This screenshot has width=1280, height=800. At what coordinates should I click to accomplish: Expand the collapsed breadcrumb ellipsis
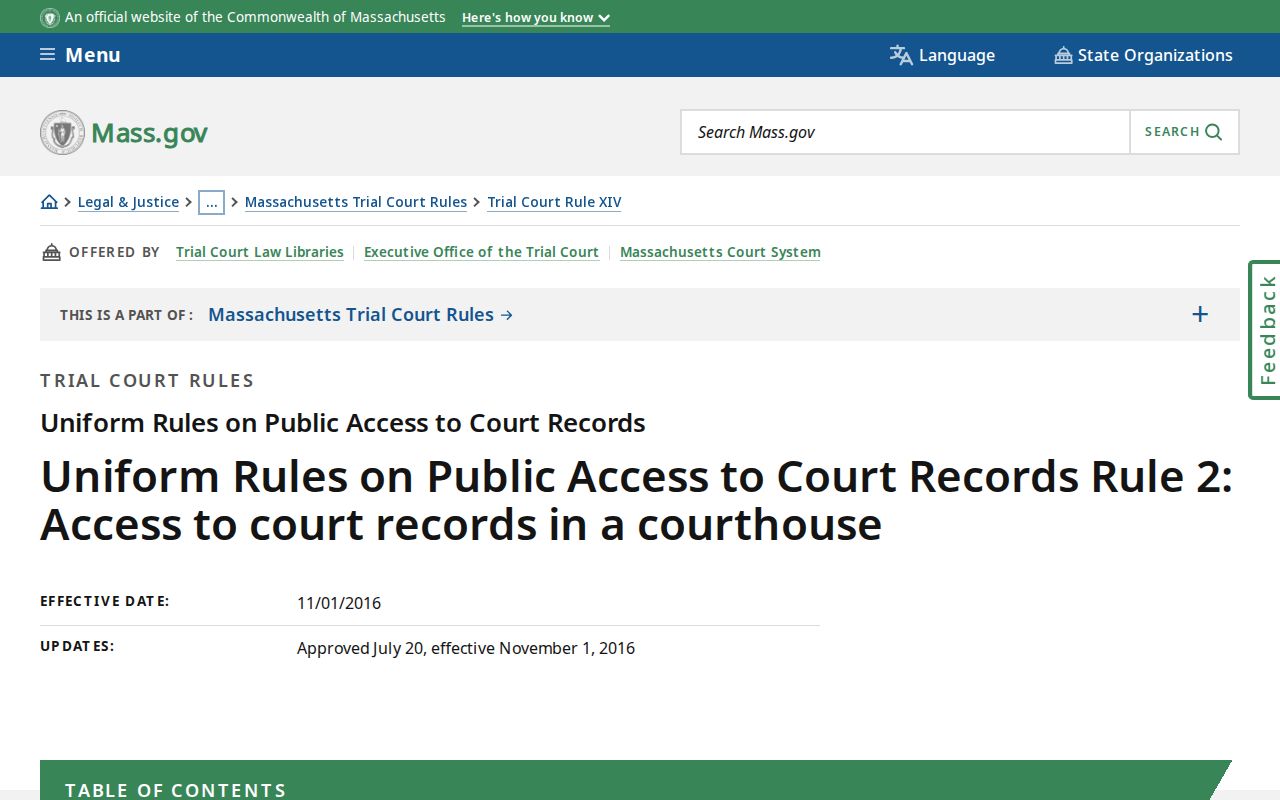pyautogui.click(x=211, y=202)
